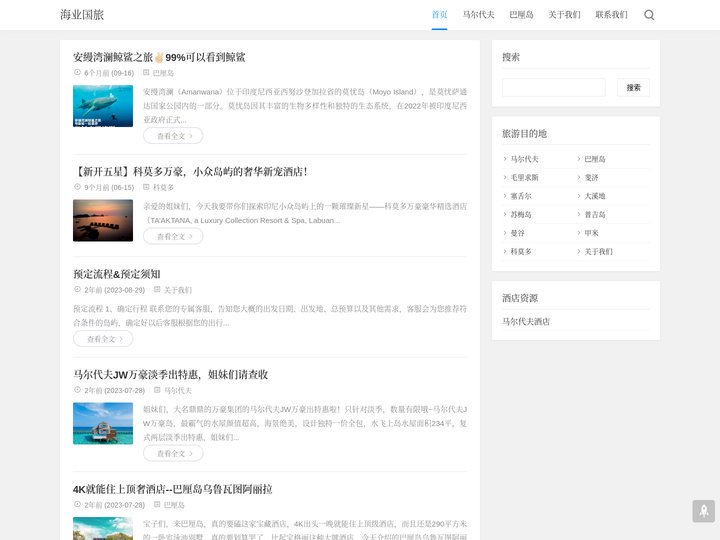Focus the sidebar search input field

click(554, 87)
